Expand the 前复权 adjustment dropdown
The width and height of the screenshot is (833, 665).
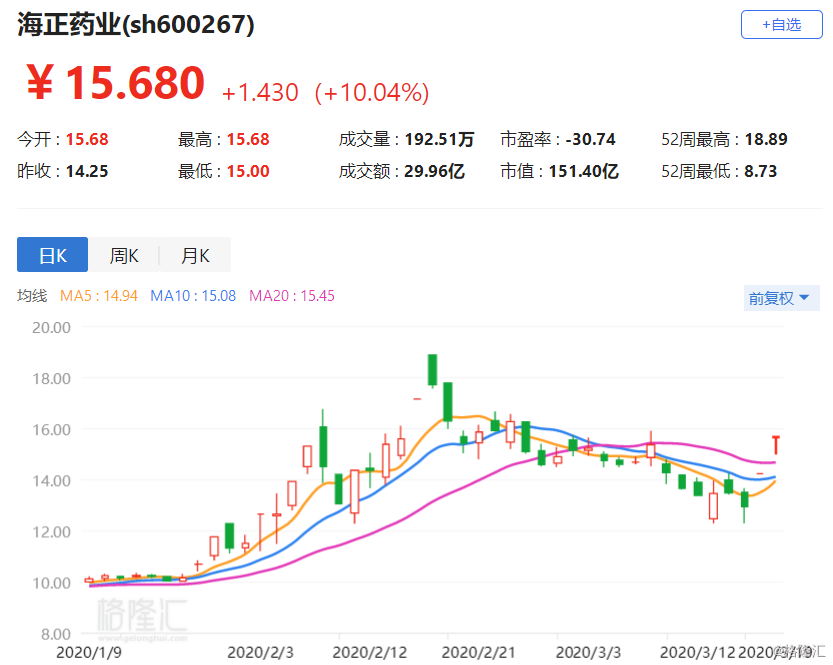pyautogui.click(x=778, y=298)
